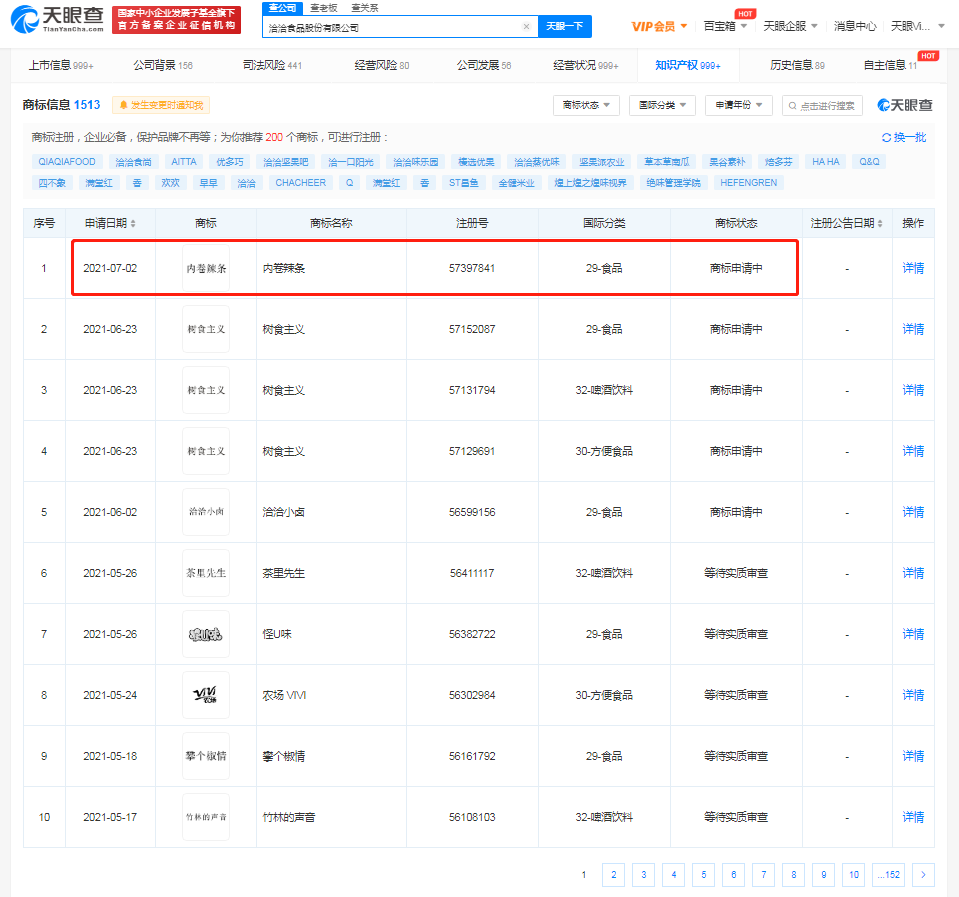Click 详情 for 怪U味 row
Image resolution: width=959 pixels, height=897 pixels.
click(x=913, y=634)
